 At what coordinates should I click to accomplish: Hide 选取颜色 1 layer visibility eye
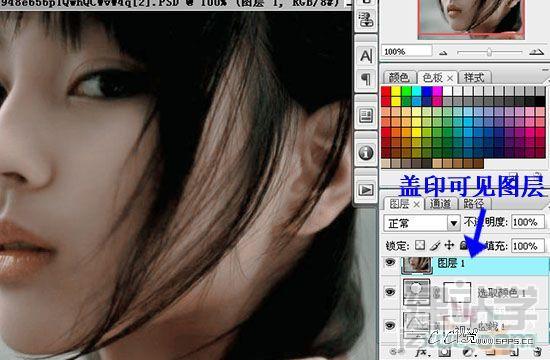(390, 292)
